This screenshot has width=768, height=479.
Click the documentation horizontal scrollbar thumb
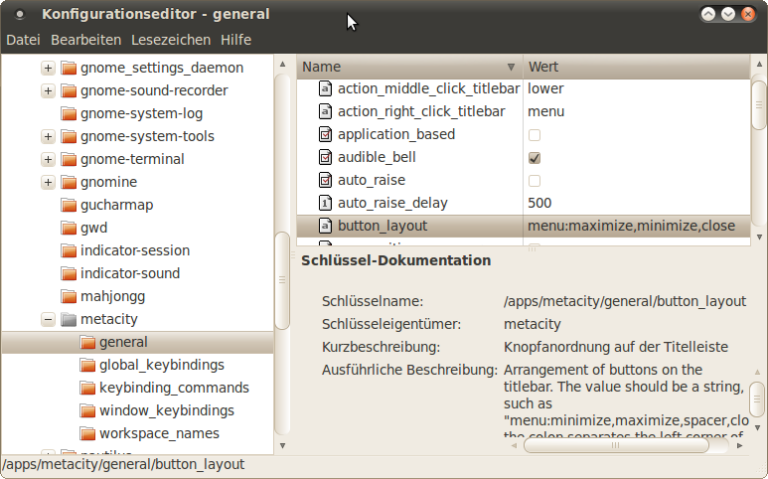click(616, 445)
